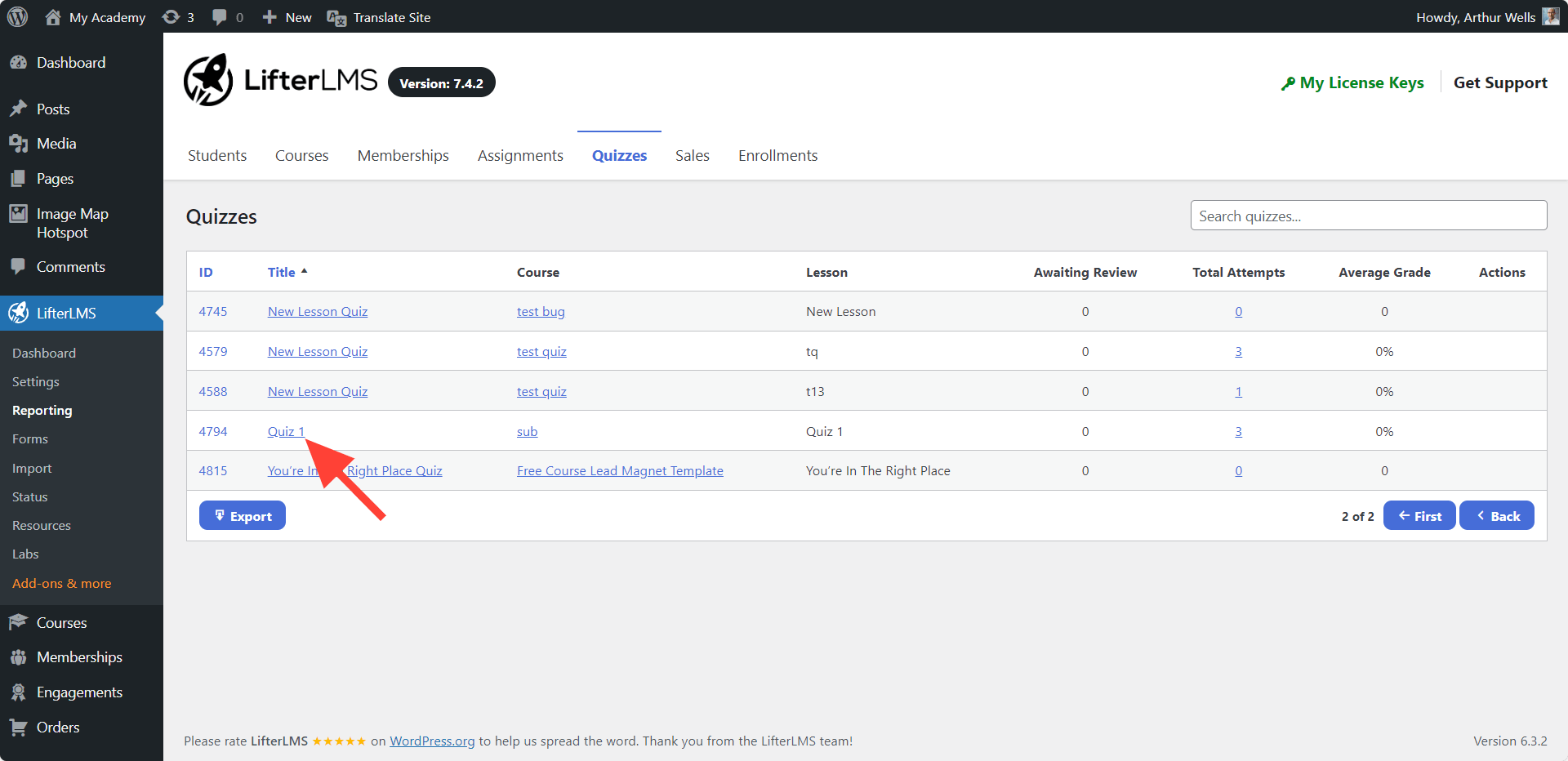The height and width of the screenshot is (761, 1568).
Task: Click the key icon beside License Keys
Action: 1288,83
